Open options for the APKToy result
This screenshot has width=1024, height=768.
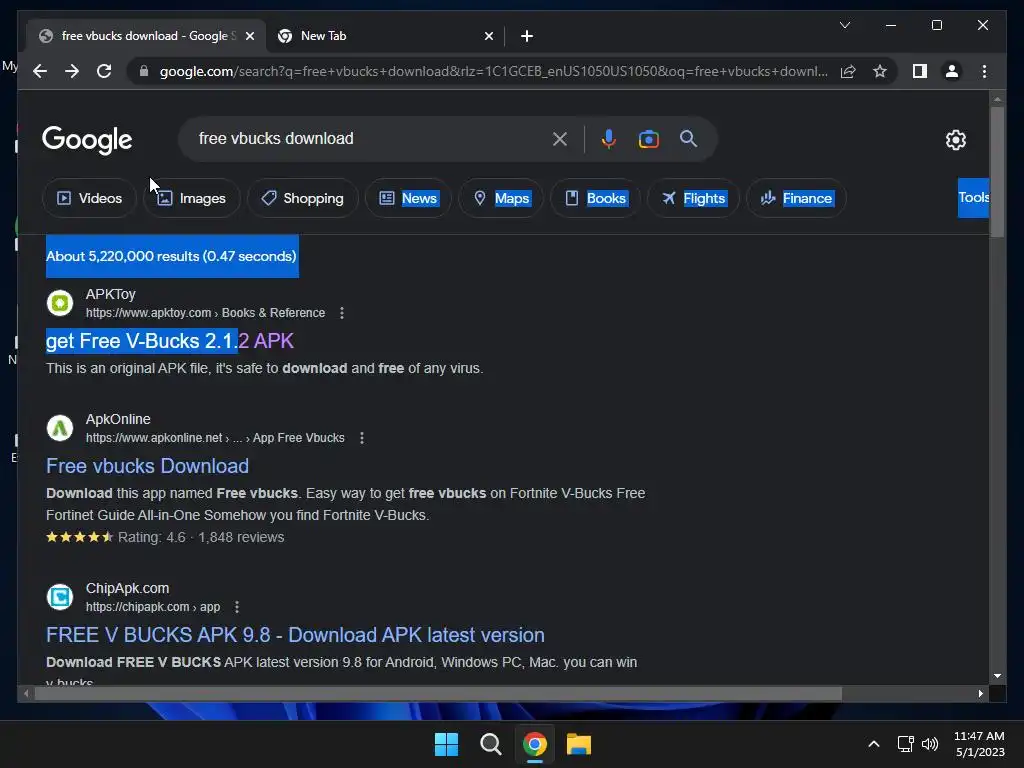pyautogui.click(x=342, y=313)
